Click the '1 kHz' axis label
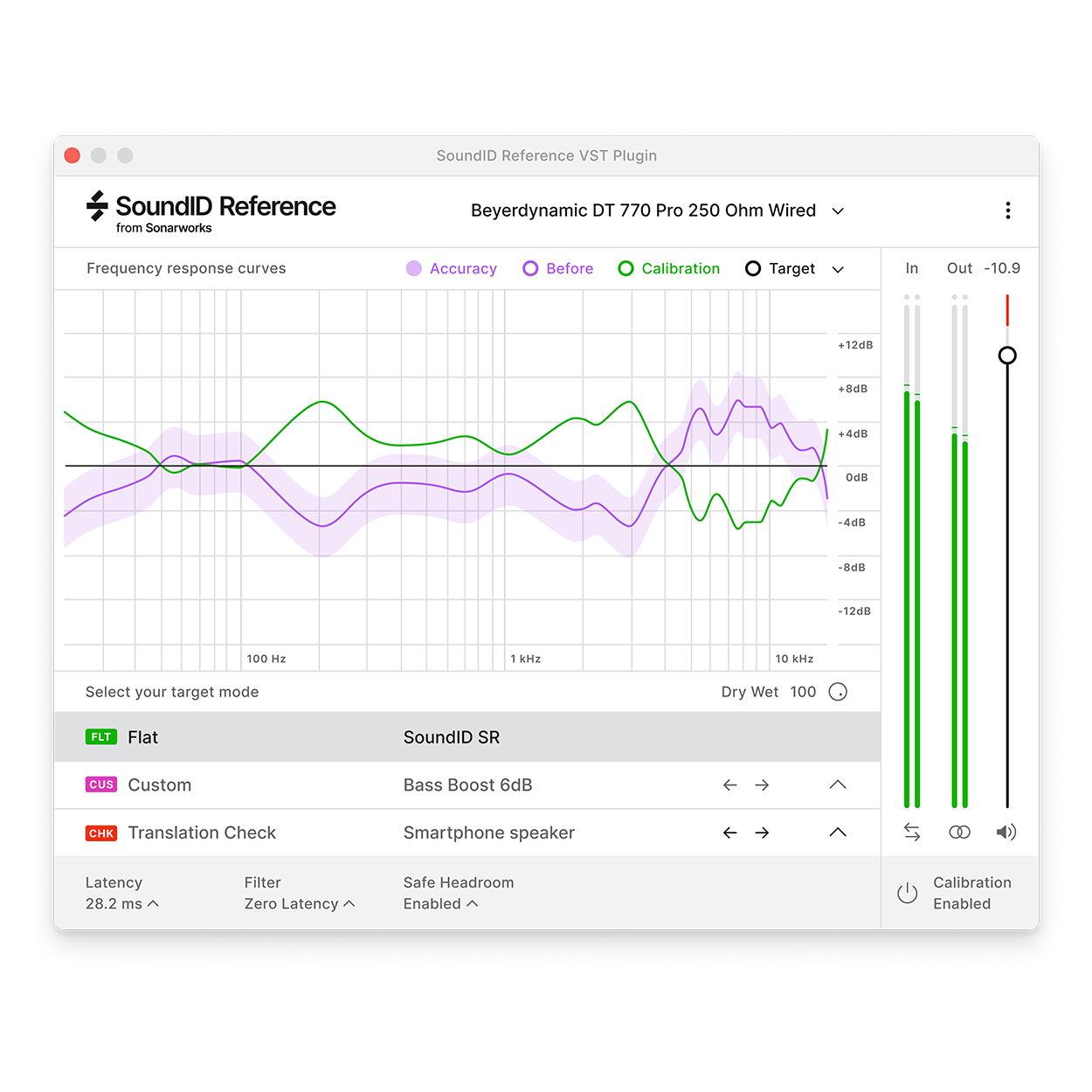 pyautogui.click(x=526, y=659)
